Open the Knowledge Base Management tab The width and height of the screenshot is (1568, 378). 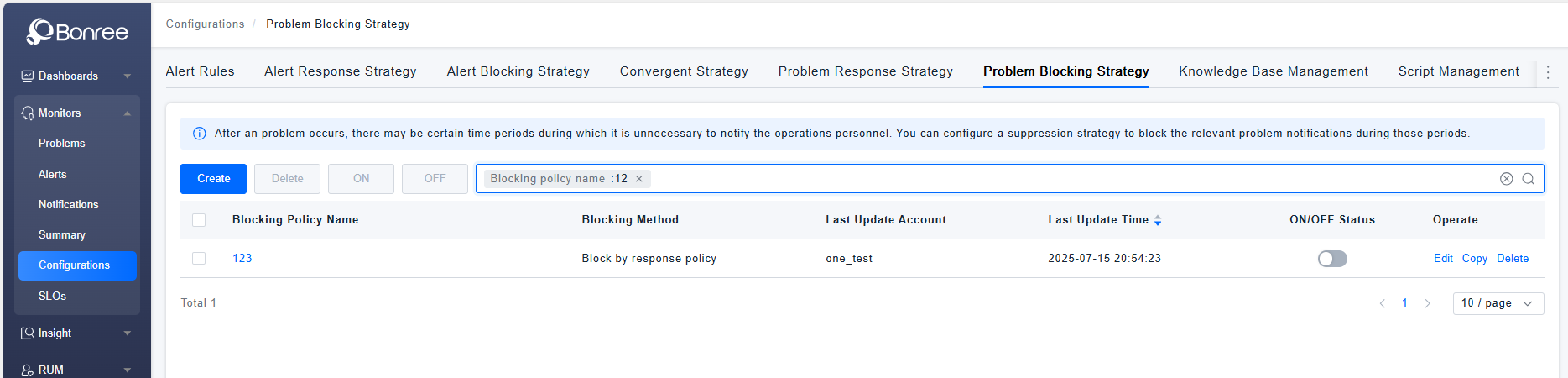pos(1273,71)
